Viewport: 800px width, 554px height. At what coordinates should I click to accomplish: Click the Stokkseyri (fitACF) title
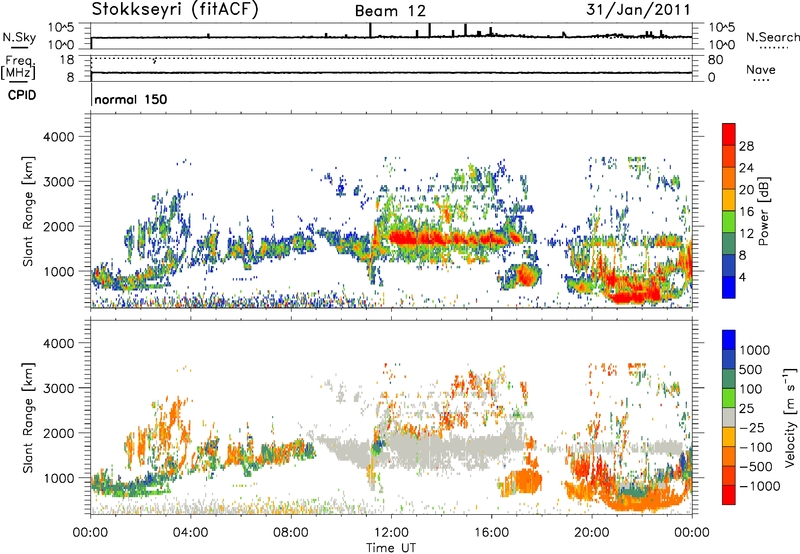point(175,10)
